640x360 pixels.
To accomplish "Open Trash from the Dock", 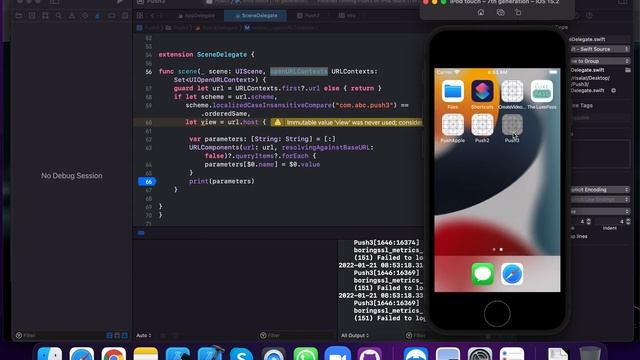I will (x=590, y=354).
